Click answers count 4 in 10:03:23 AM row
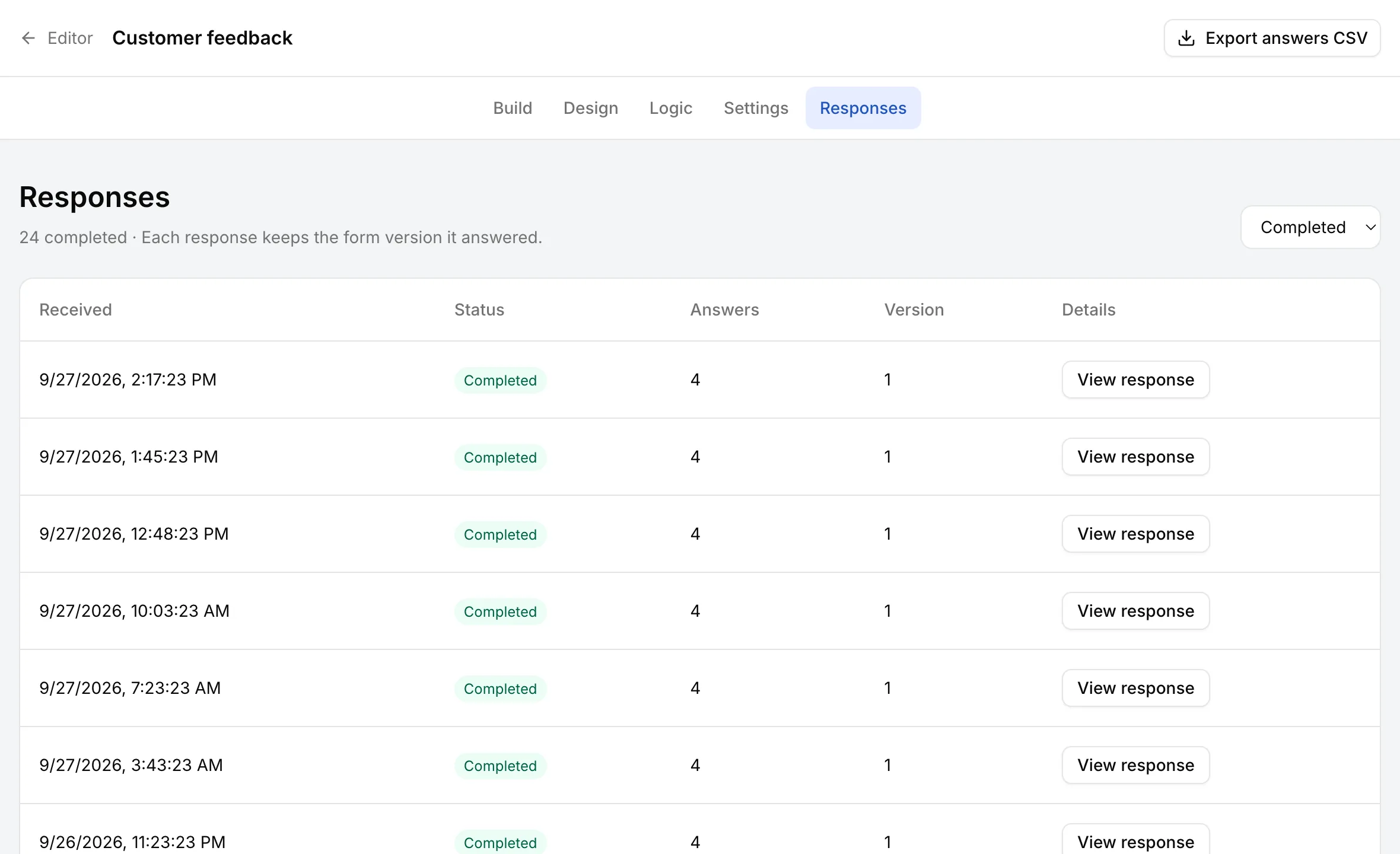 (x=695, y=611)
